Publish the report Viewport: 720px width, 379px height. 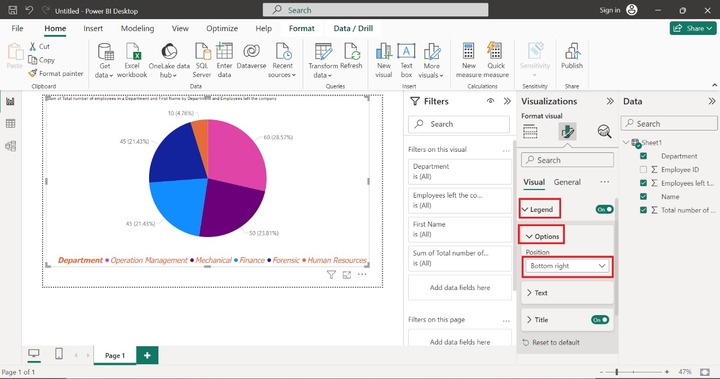click(x=572, y=56)
